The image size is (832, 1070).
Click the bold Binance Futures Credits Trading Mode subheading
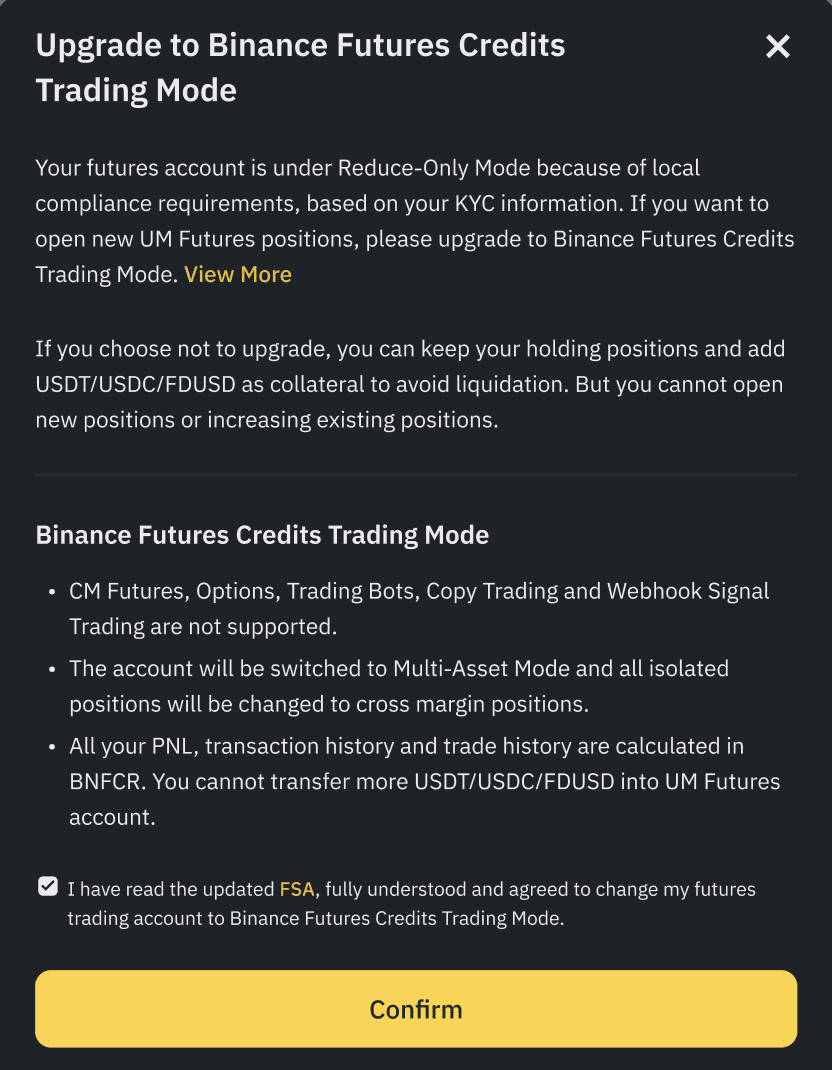coord(262,535)
